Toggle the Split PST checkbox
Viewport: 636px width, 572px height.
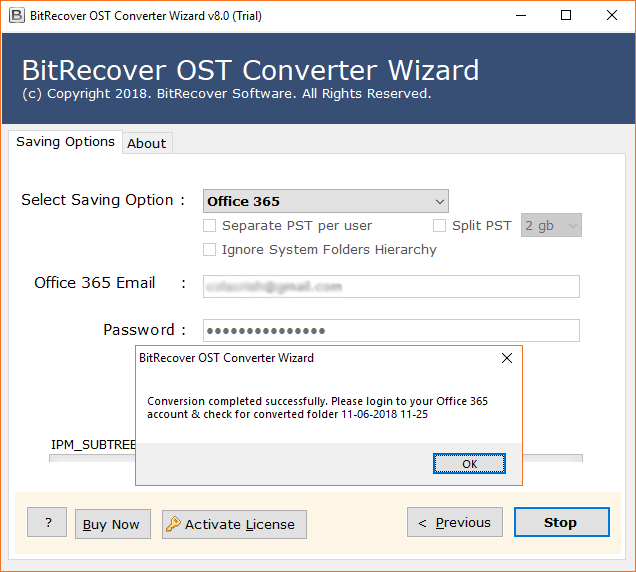439,226
